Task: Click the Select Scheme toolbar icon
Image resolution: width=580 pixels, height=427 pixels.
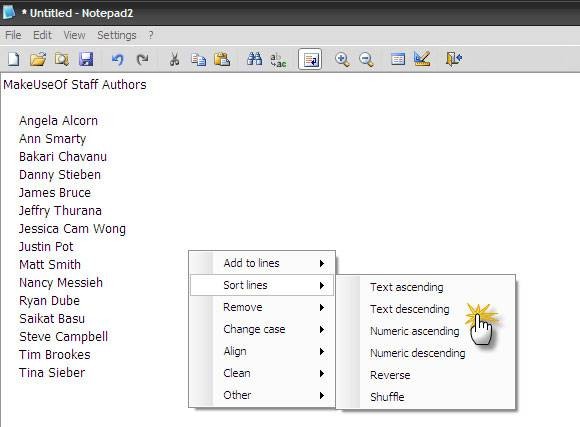Action: coord(398,59)
